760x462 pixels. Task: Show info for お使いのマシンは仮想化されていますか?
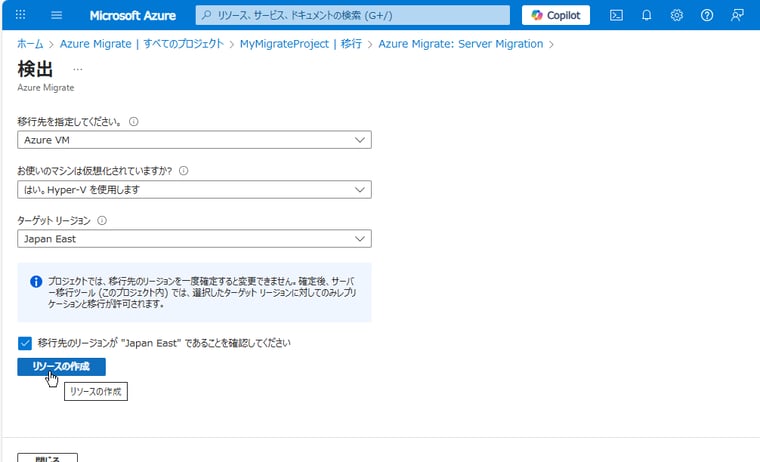coord(183,171)
